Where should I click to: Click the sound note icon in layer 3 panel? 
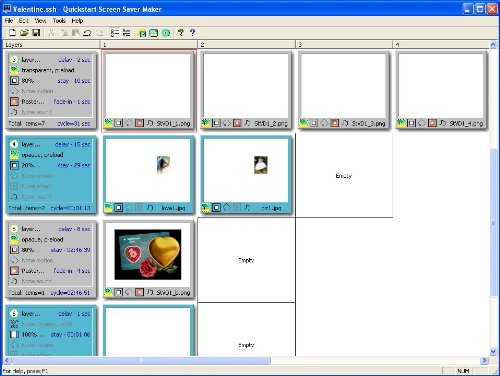point(14,112)
